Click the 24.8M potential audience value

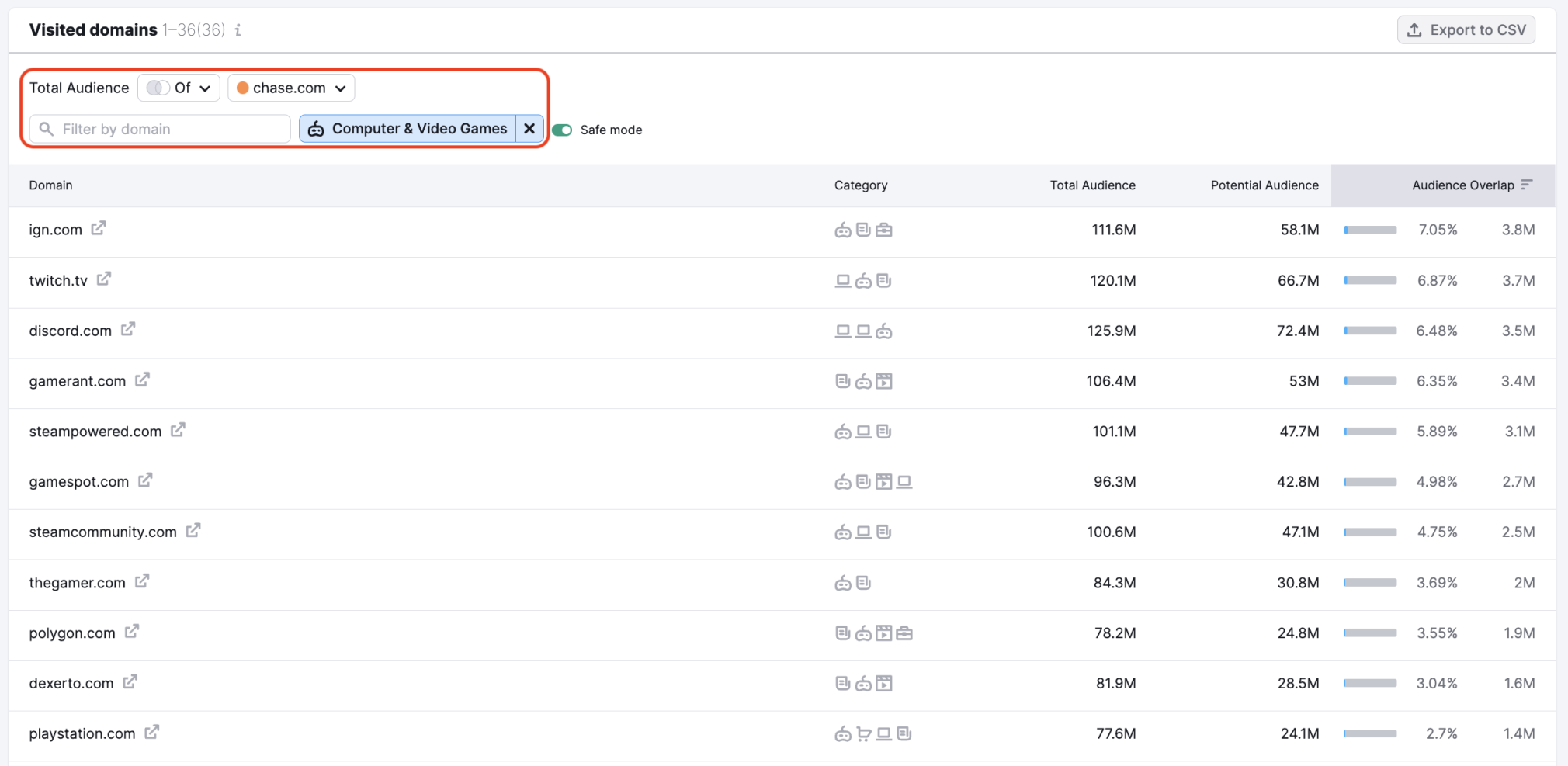click(x=1298, y=633)
